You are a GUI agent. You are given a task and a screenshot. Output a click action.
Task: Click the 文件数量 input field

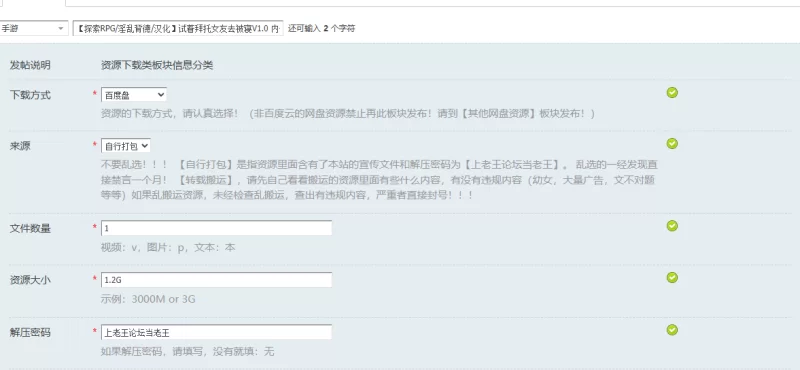click(216, 228)
